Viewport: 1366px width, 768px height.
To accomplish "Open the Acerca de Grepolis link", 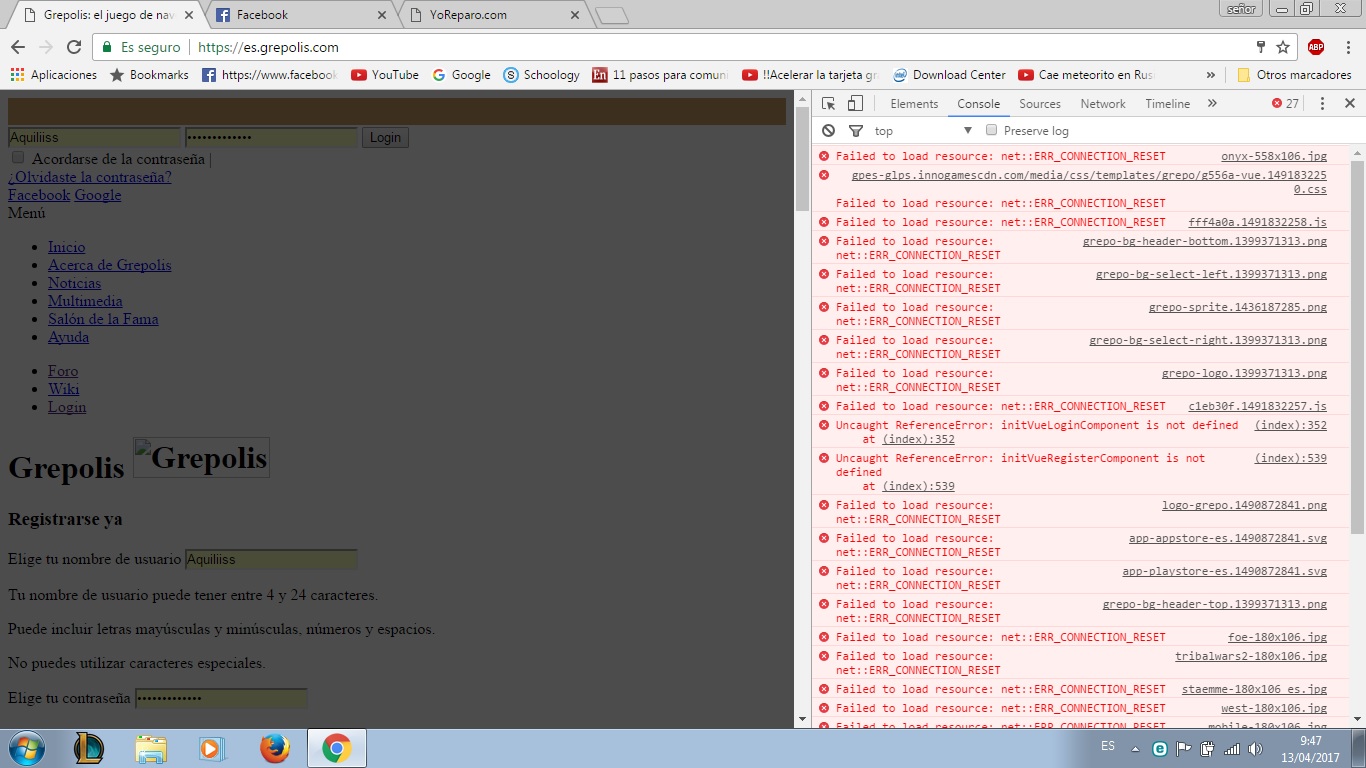I will (x=110, y=265).
